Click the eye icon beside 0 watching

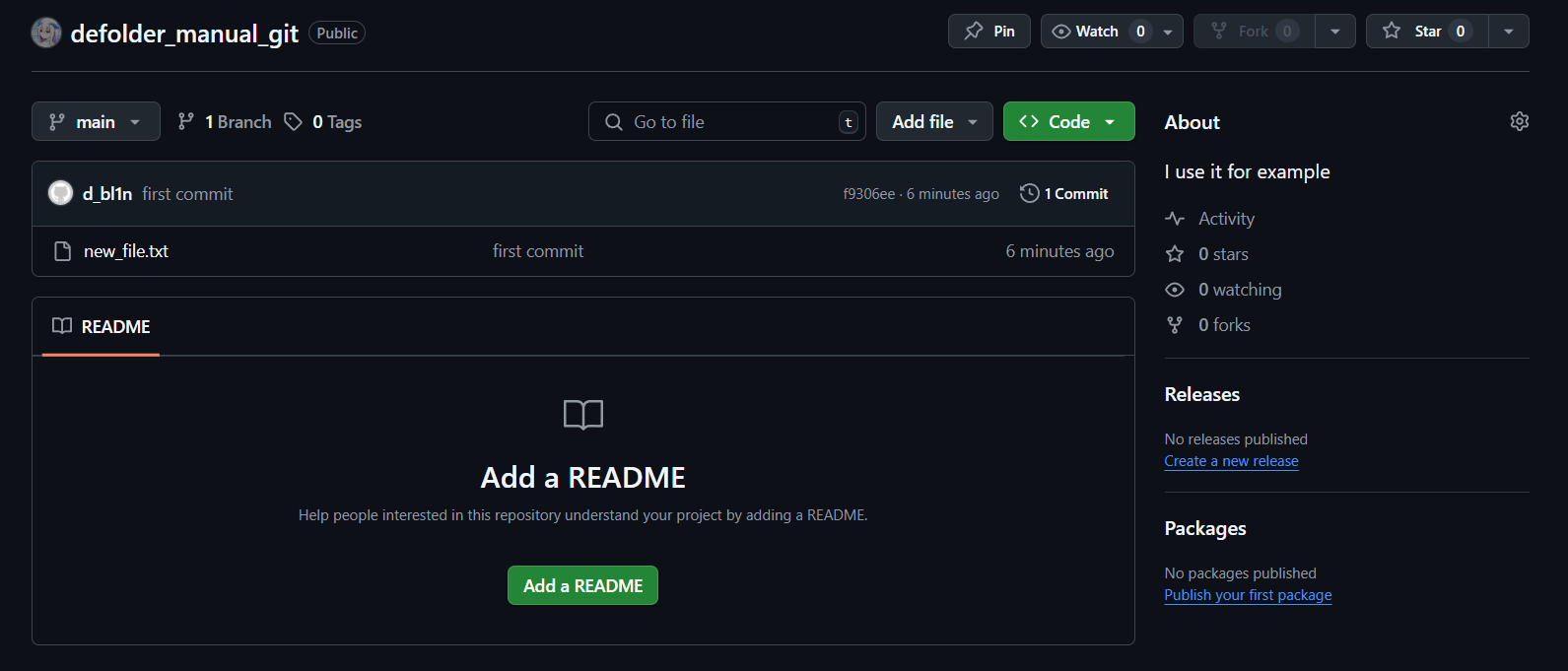click(x=1175, y=290)
